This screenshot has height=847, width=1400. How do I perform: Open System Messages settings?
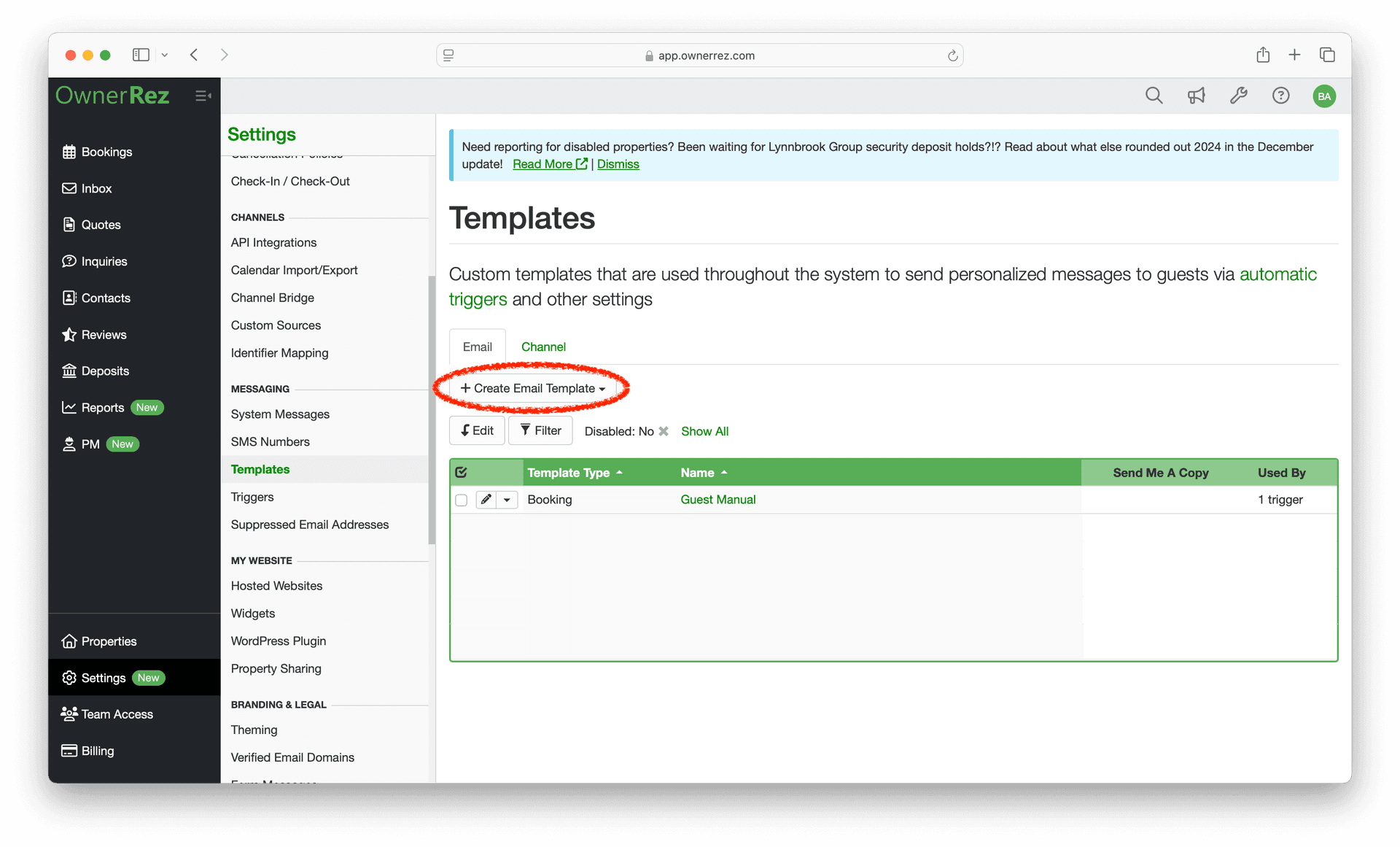pos(280,414)
